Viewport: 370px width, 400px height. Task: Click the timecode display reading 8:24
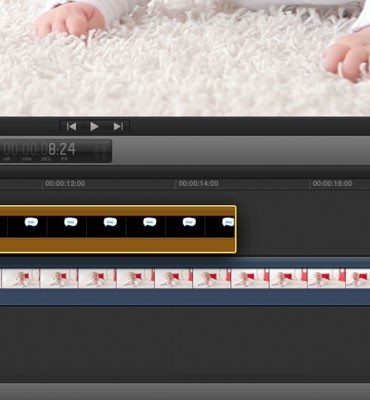point(55,151)
